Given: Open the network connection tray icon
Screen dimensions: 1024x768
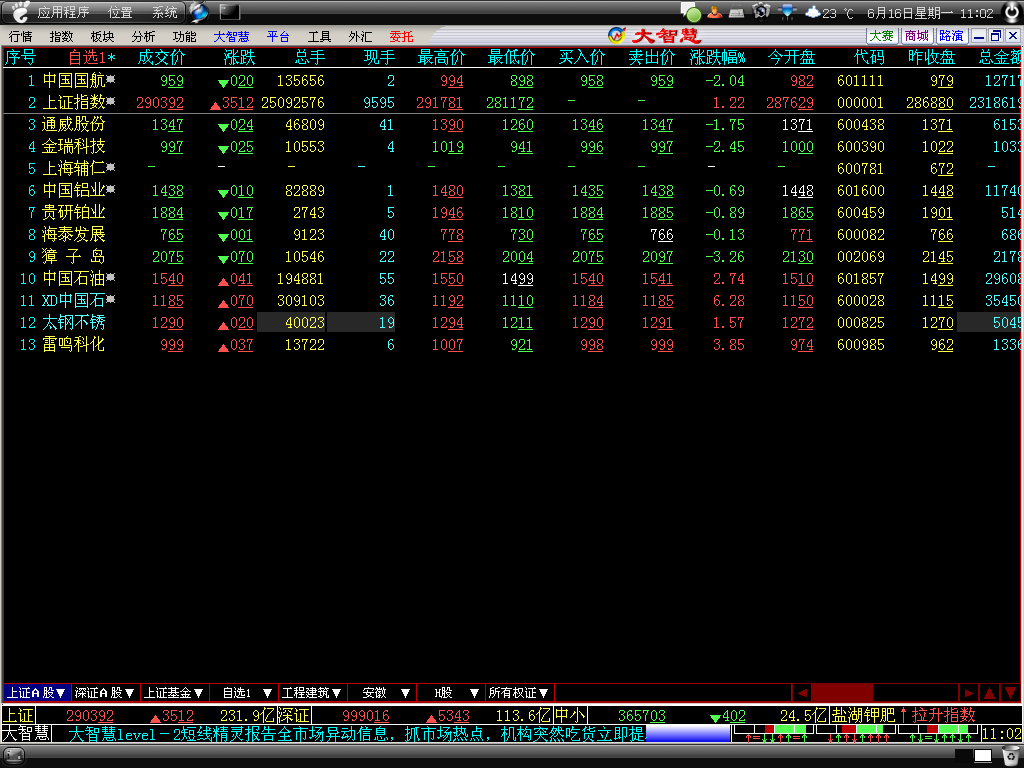Looking at the screenshot, I should pyautogui.click(x=787, y=12).
